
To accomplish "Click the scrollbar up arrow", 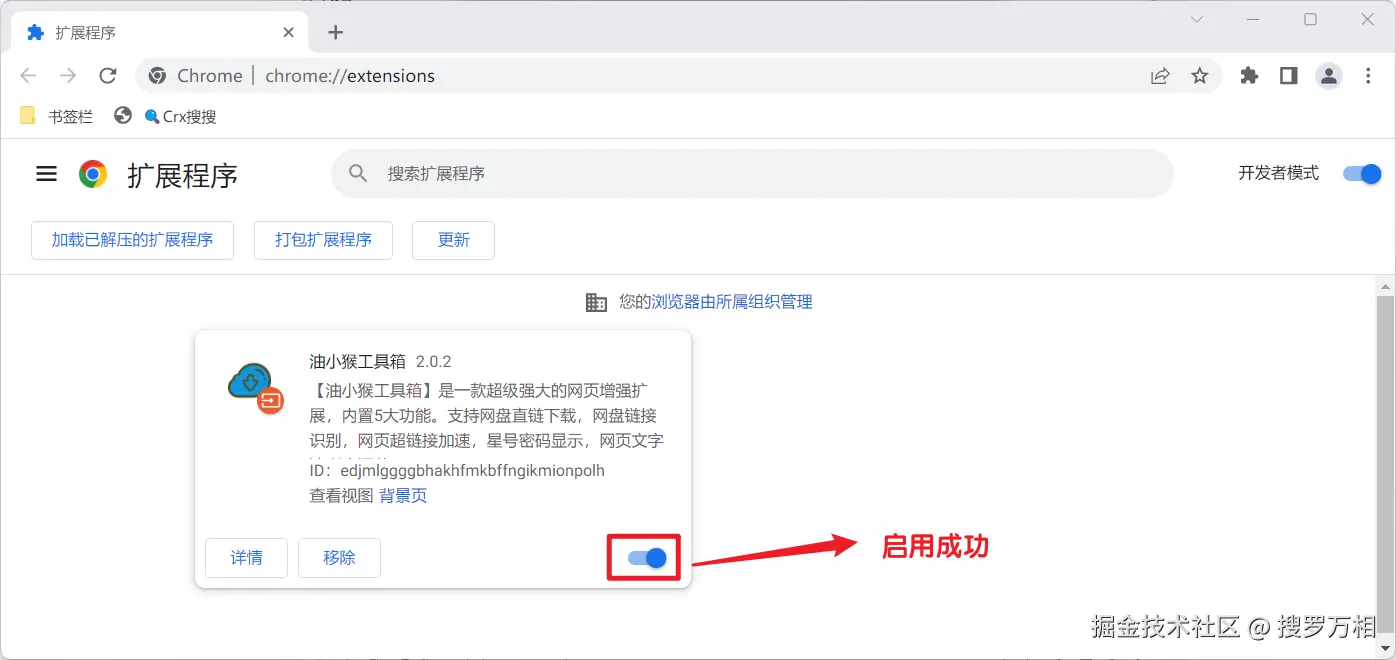I will (1385, 286).
